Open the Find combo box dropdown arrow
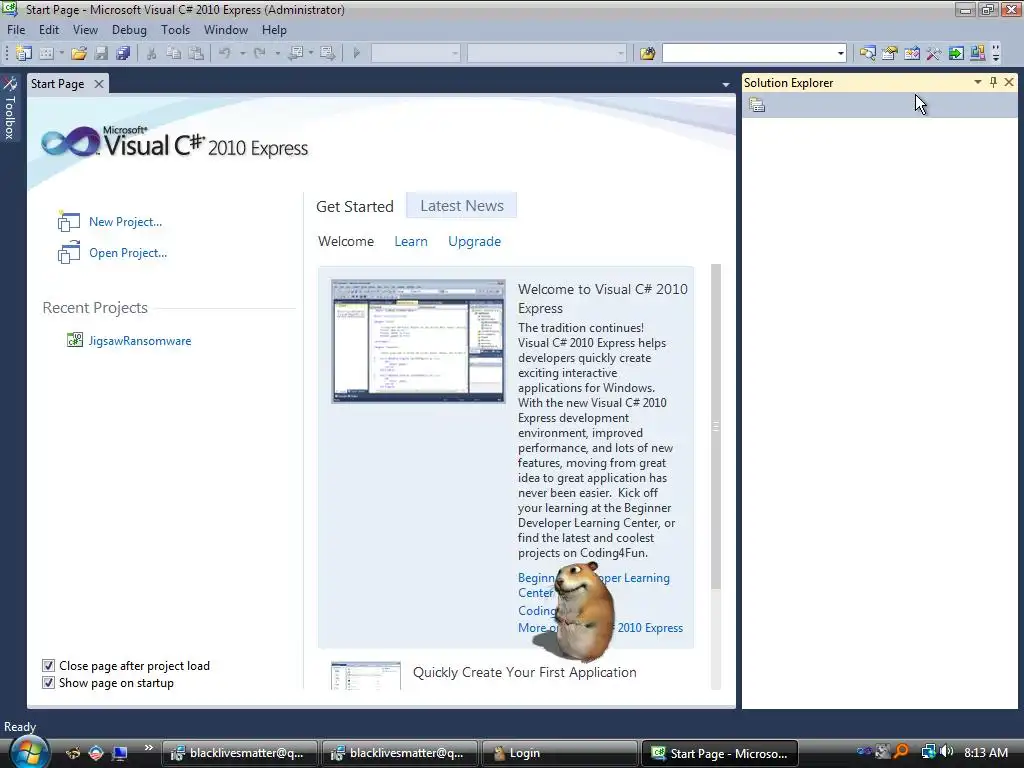Screen dimensions: 1024x768 click(840, 53)
